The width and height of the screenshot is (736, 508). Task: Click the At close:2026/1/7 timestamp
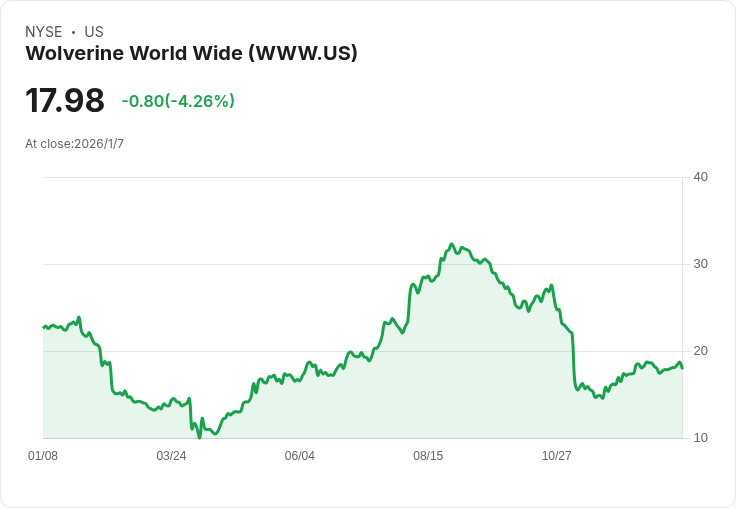click(x=75, y=144)
